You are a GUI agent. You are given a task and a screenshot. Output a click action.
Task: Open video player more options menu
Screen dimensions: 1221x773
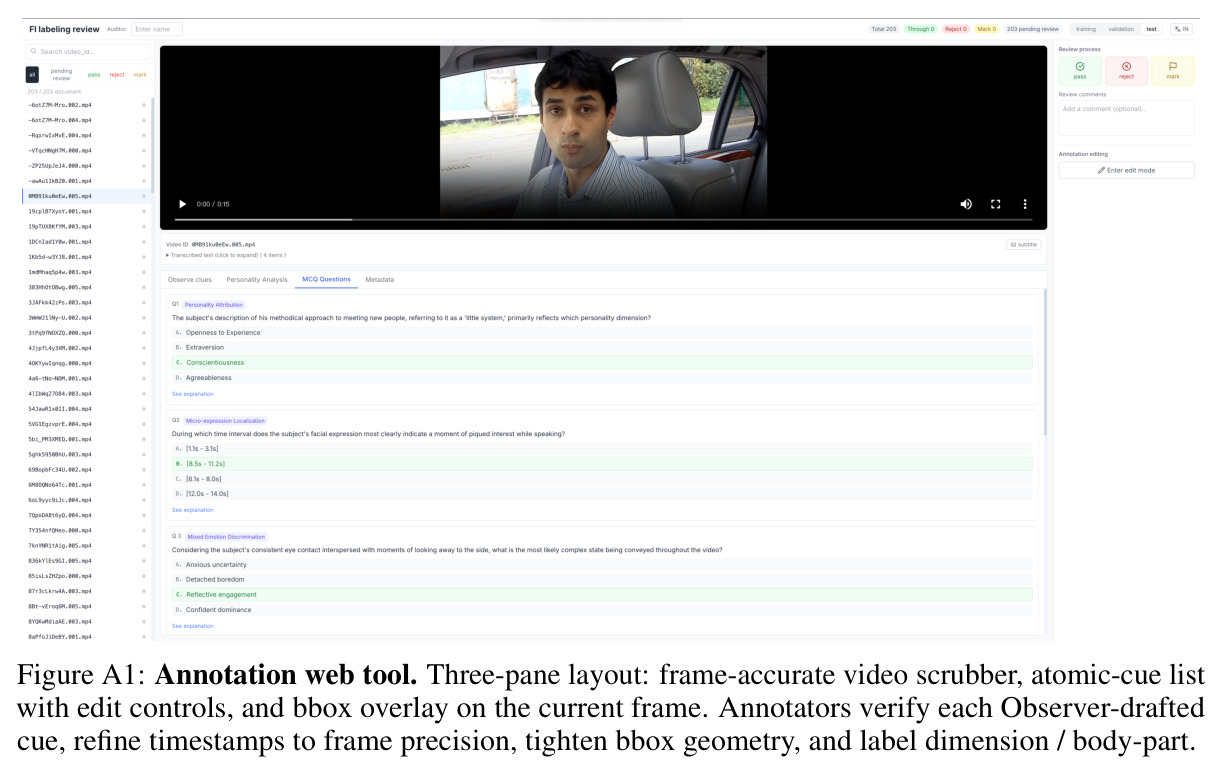1025,204
